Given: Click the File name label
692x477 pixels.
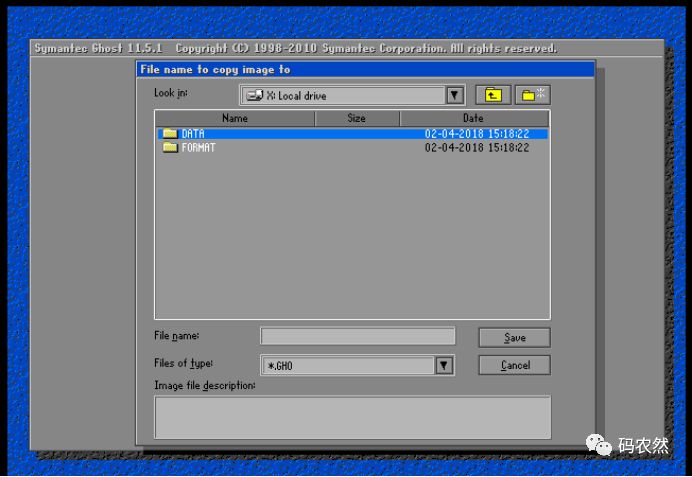Looking at the screenshot, I should point(177,336).
